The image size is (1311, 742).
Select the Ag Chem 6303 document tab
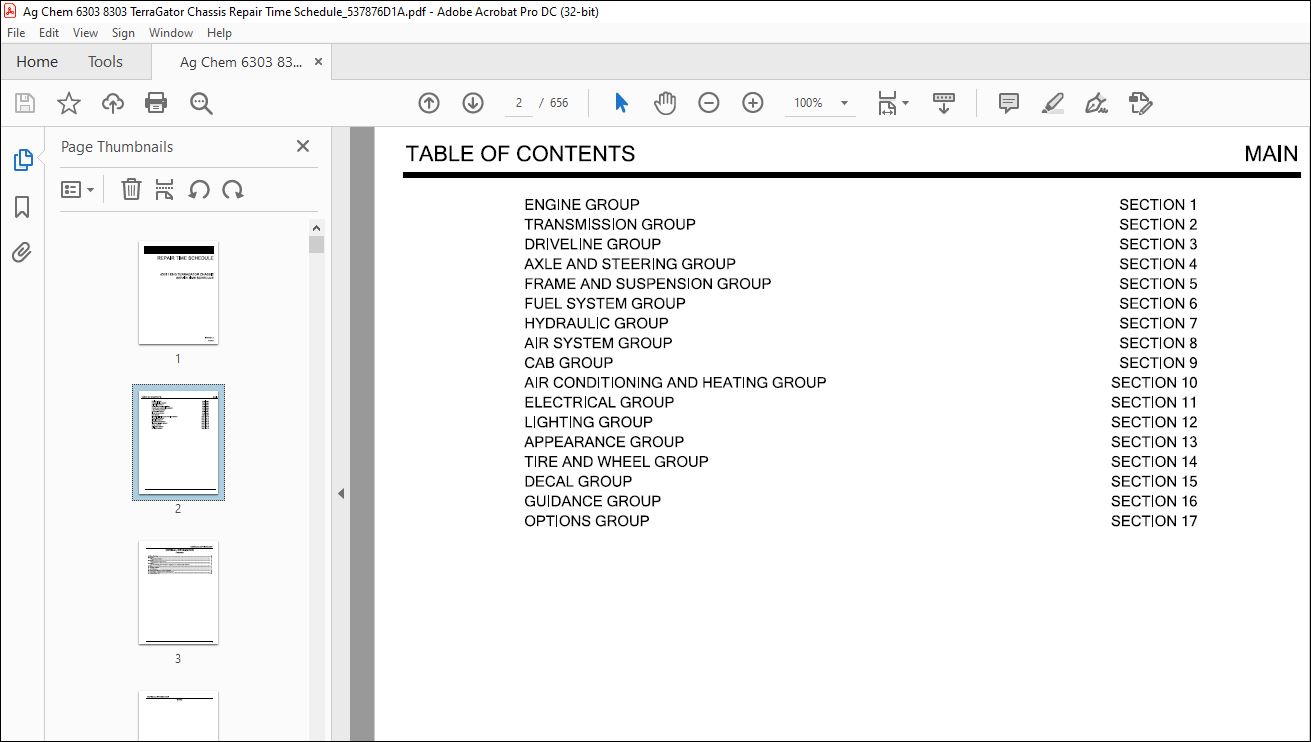pos(241,62)
